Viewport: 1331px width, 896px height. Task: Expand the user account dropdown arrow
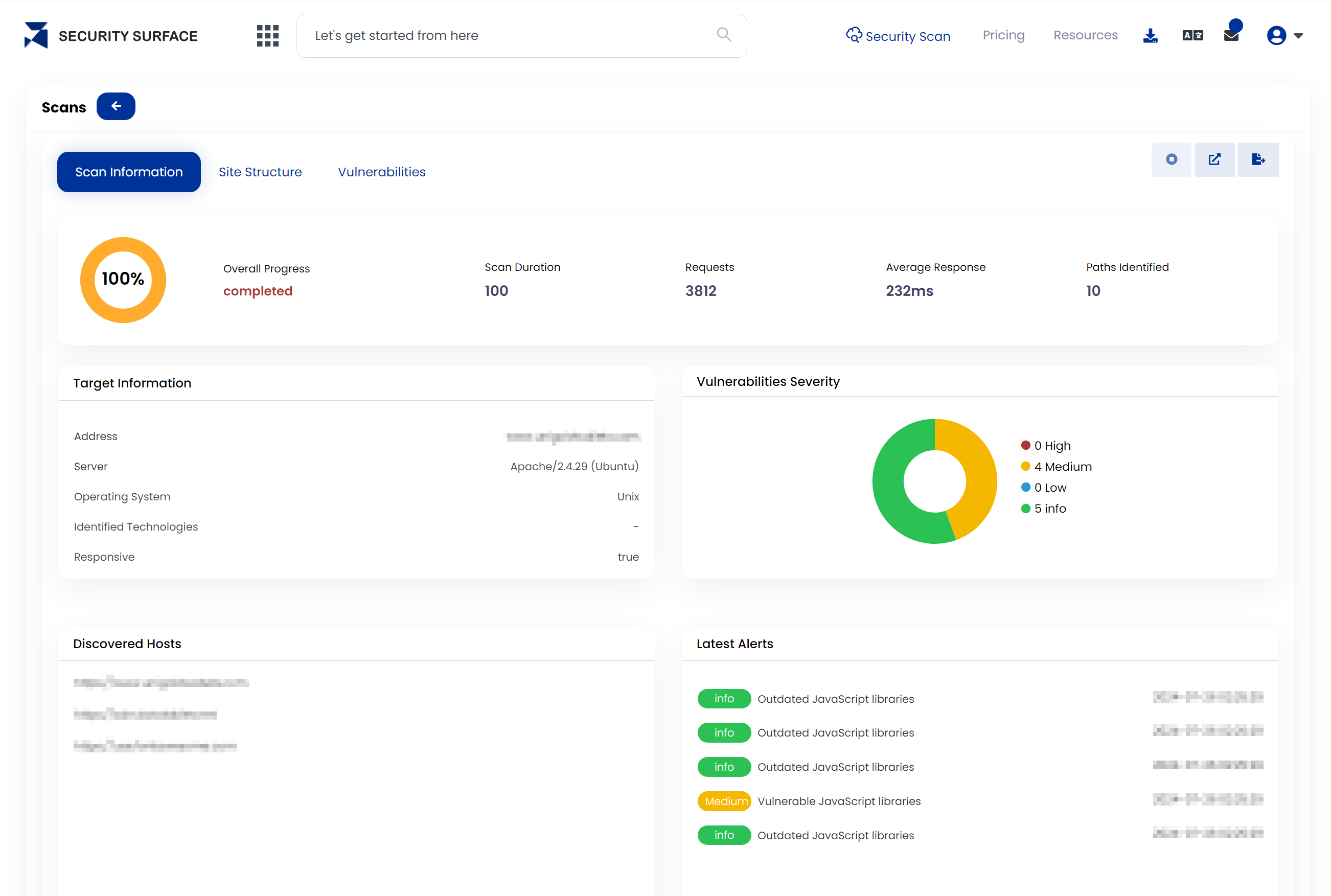[1298, 36]
